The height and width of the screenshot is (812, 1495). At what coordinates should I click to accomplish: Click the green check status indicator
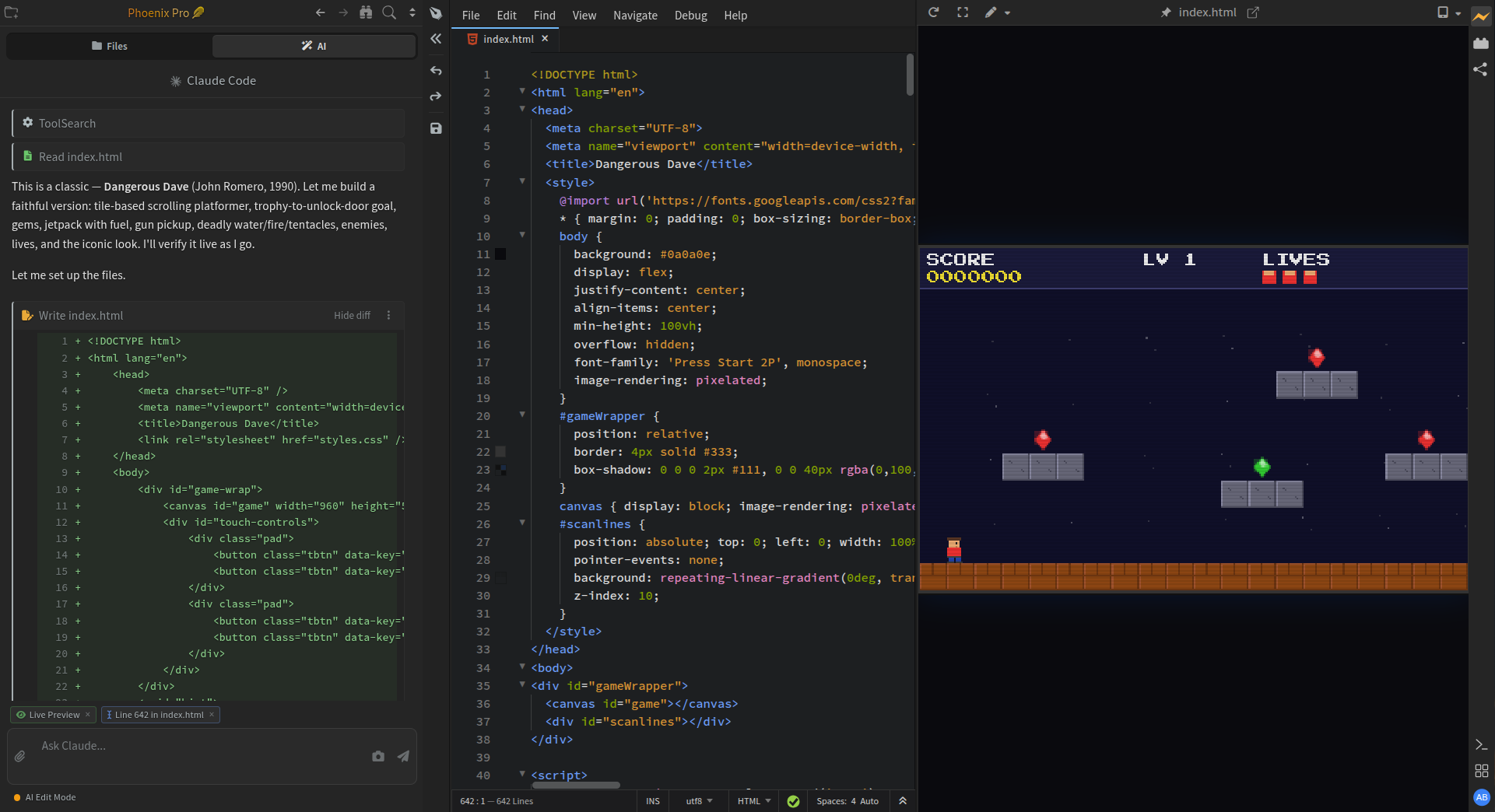tap(793, 801)
